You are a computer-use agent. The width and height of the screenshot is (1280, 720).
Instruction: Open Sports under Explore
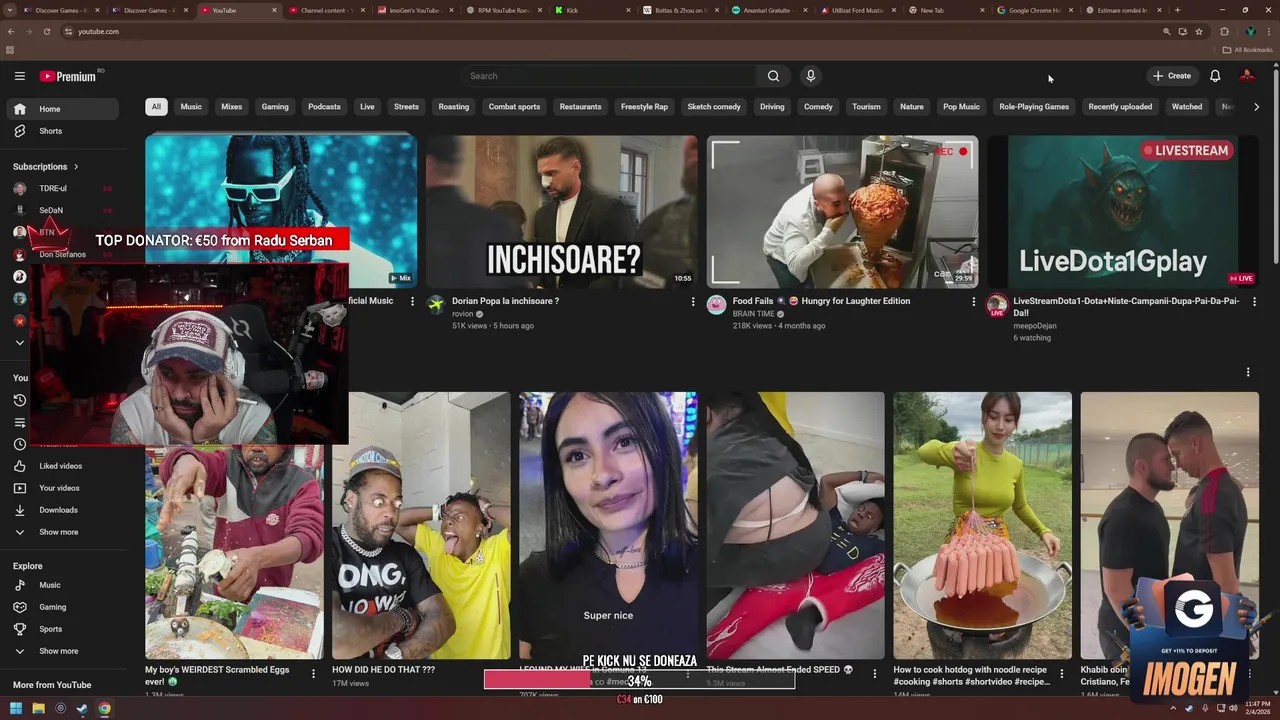(x=65, y=629)
